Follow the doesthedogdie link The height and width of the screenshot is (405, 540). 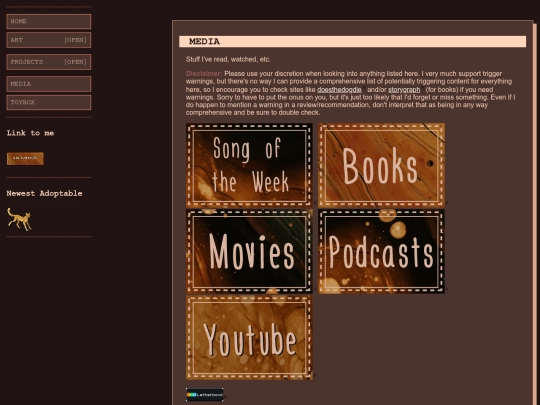(x=339, y=90)
